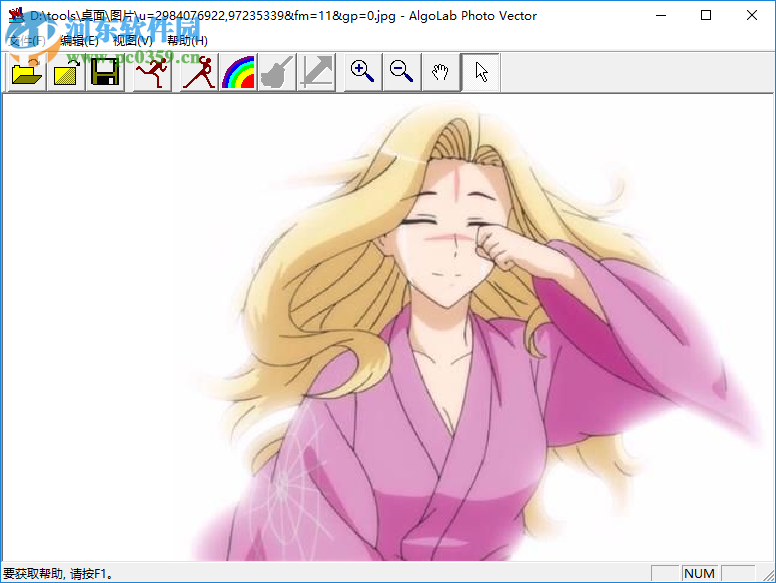Select the arrow pointer tool
Image resolution: width=776 pixels, height=583 pixels.
(x=481, y=72)
